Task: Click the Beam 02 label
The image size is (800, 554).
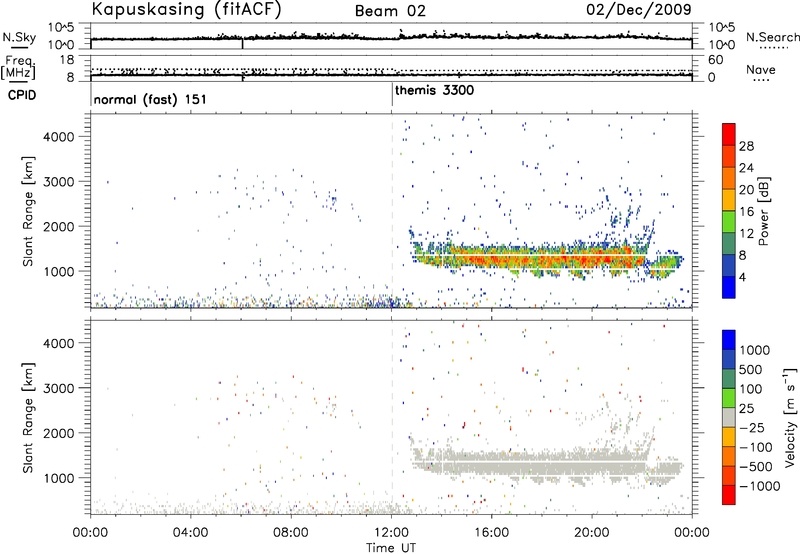Action: coord(390,11)
